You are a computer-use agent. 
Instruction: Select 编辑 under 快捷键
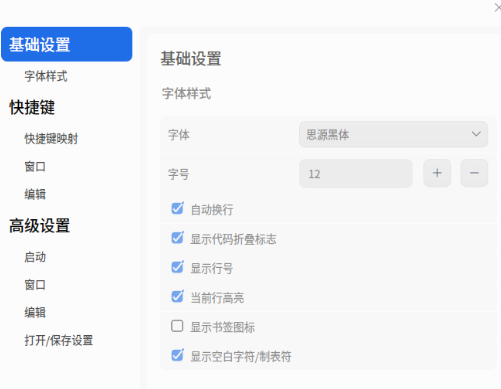pyautogui.click(x=35, y=194)
